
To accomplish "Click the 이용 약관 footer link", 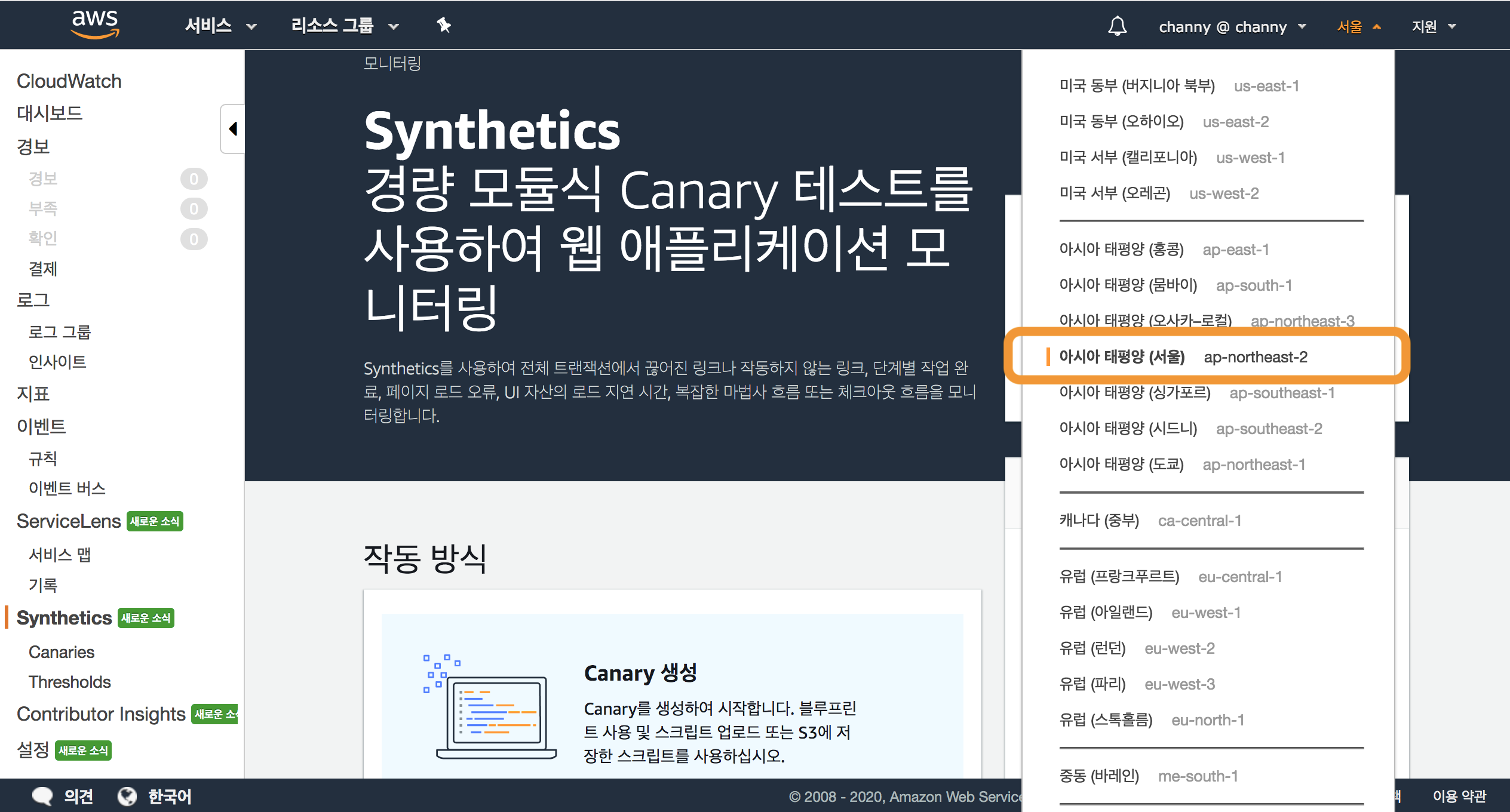I will 1459,796.
